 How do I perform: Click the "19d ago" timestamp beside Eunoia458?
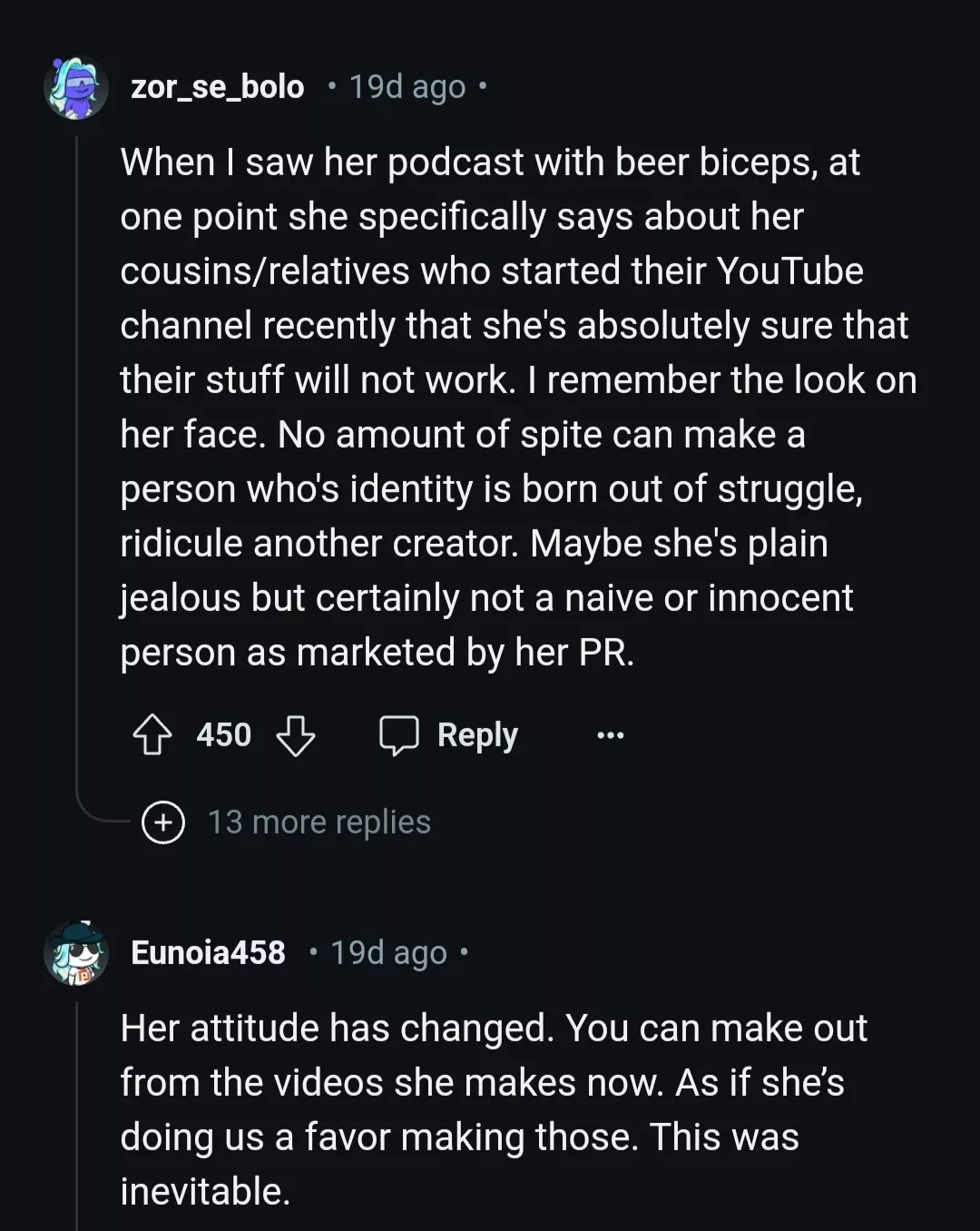point(388,952)
